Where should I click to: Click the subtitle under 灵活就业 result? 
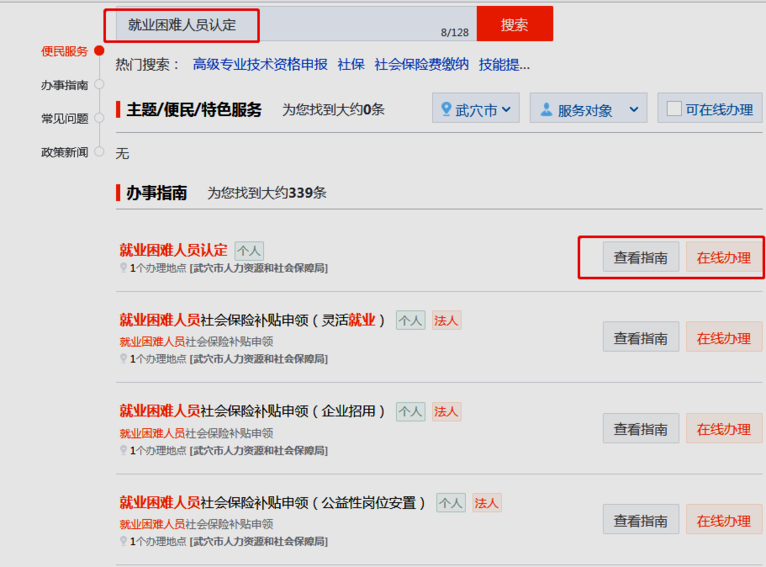click(196, 341)
